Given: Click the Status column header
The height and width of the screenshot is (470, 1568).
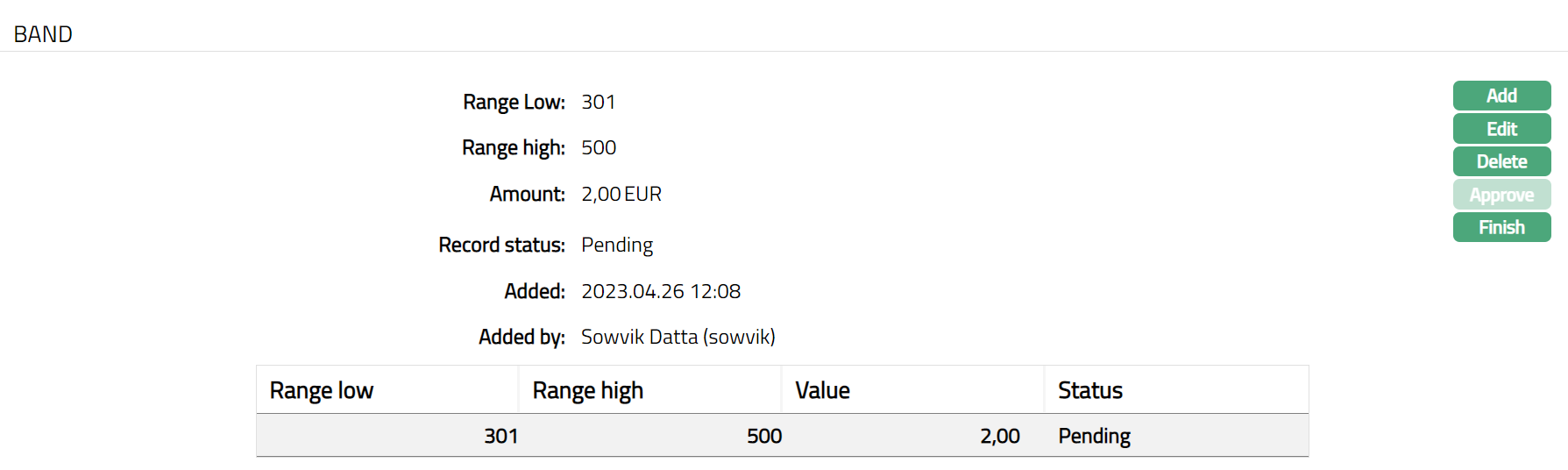Looking at the screenshot, I should tap(1090, 390).
